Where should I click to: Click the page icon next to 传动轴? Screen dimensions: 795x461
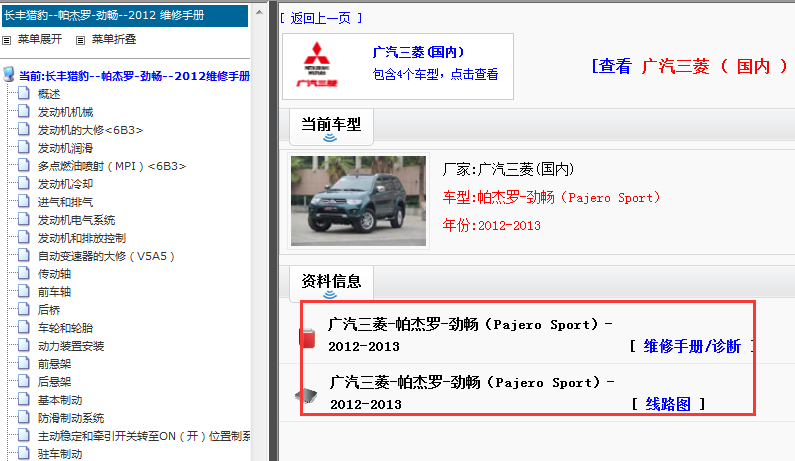click(24, 273)
